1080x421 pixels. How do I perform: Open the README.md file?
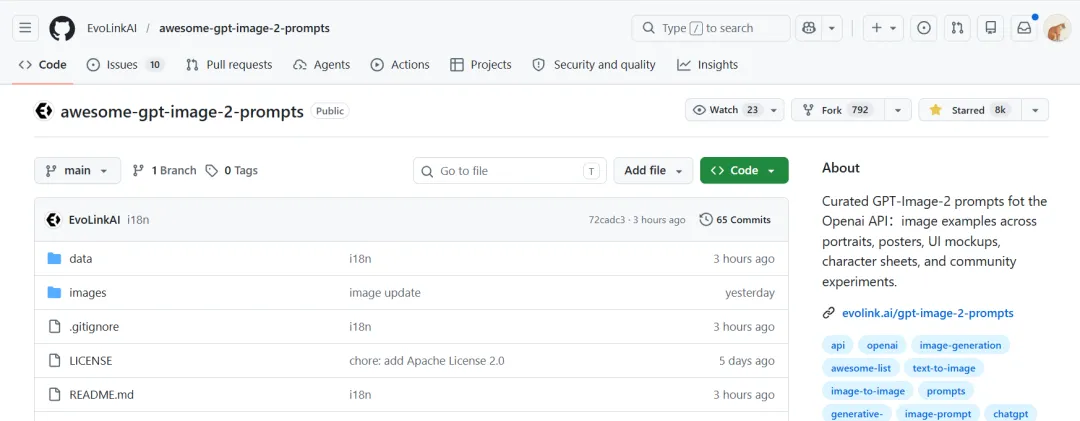[x=101, y=395]
